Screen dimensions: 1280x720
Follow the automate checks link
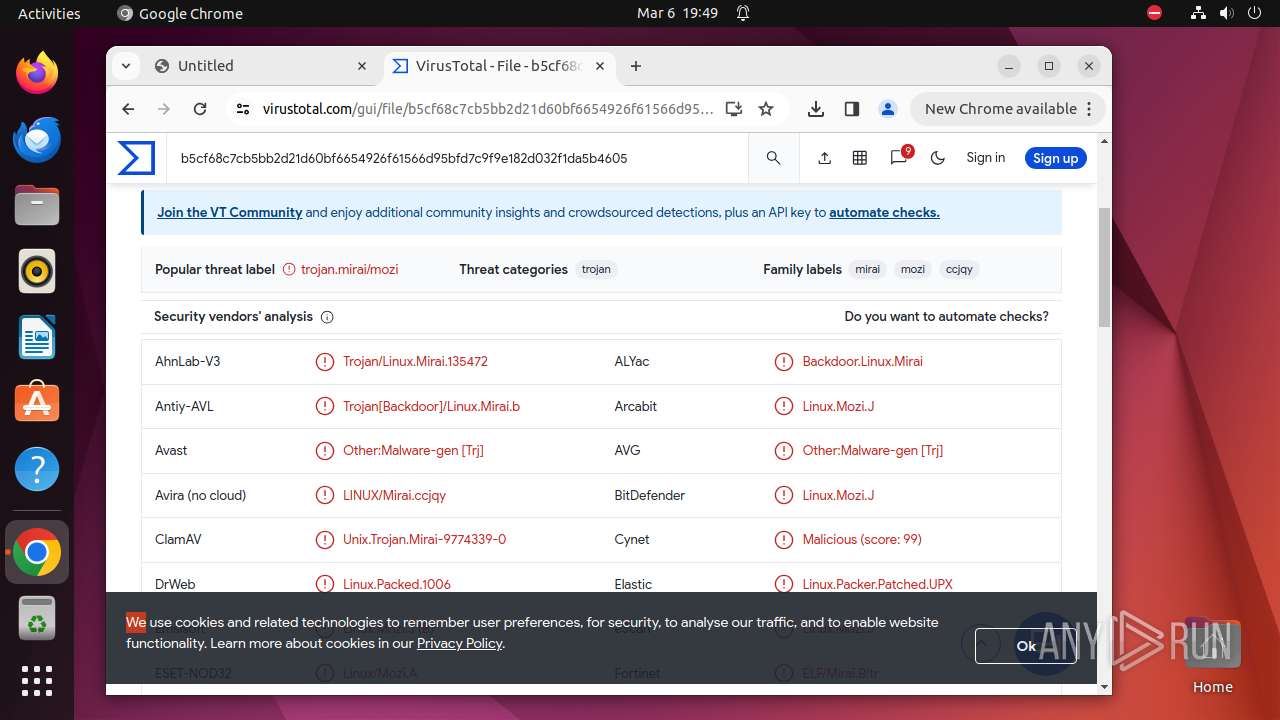pyautogui.click(x=884, y=212)
